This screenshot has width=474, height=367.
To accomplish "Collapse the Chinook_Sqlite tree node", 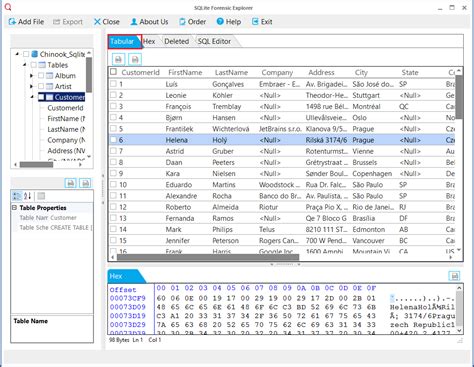I will tap(17, 54).
